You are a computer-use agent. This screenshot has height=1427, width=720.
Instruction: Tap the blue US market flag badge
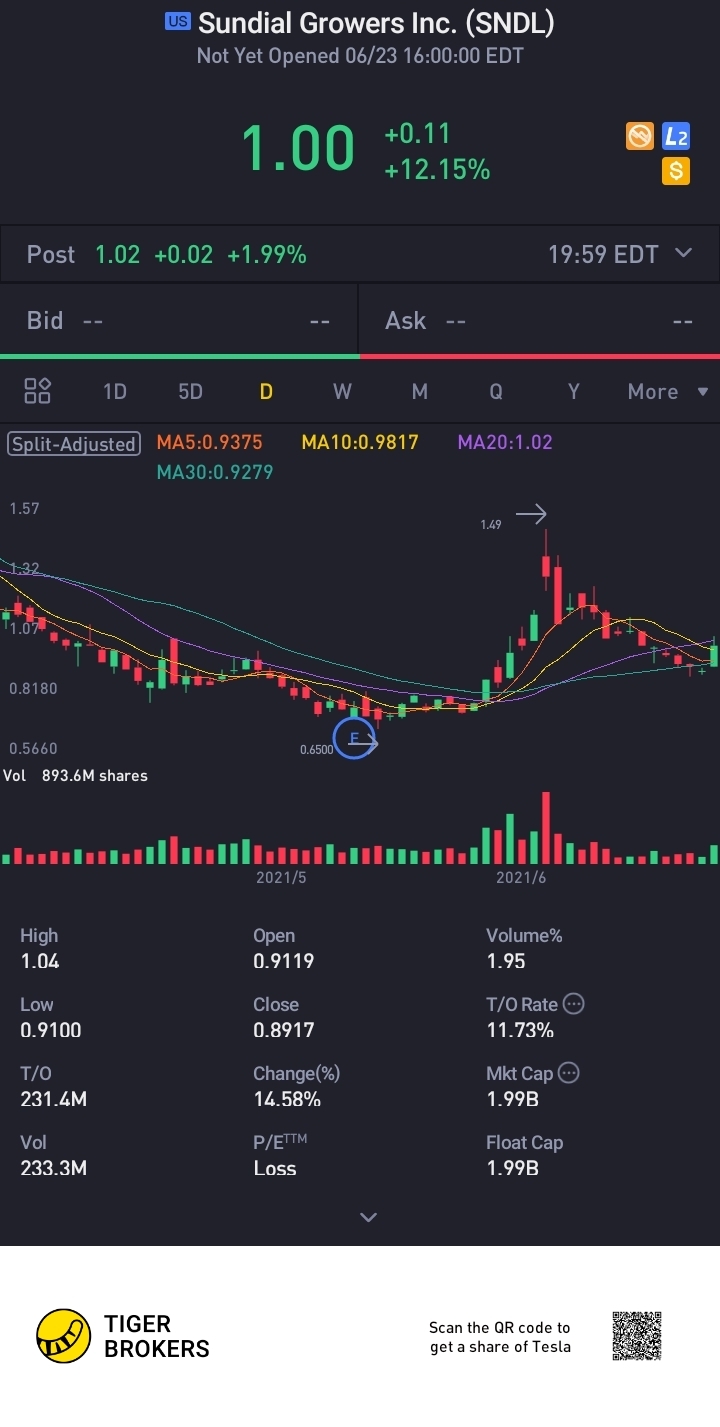178,21
